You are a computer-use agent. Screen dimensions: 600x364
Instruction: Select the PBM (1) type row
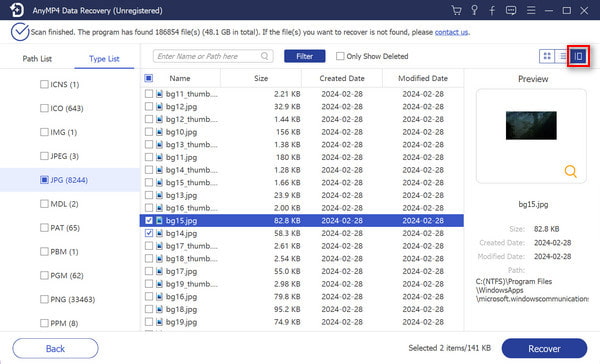(x=70, y=251)
